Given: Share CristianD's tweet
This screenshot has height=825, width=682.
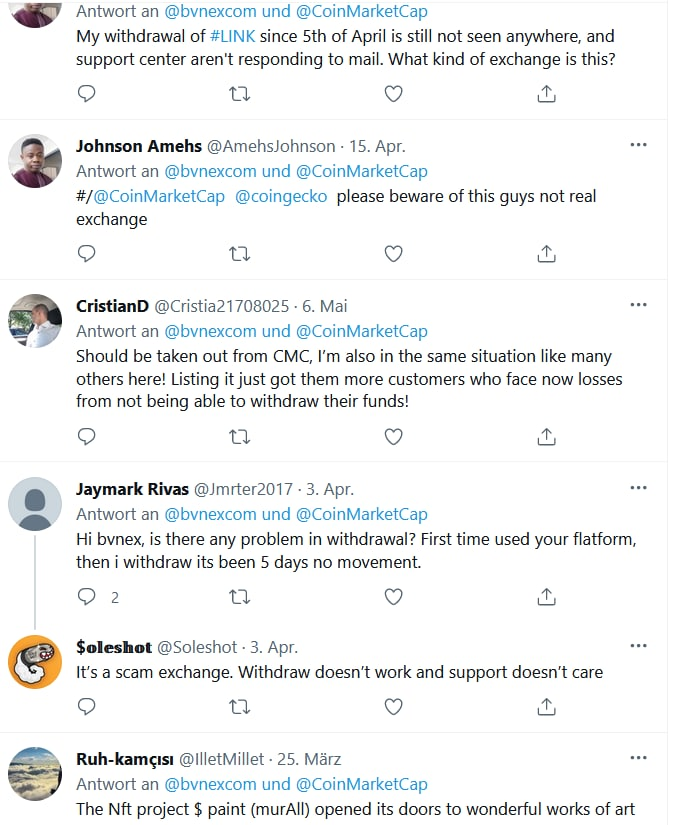Looking at the screenshot, I should [547, 436].
